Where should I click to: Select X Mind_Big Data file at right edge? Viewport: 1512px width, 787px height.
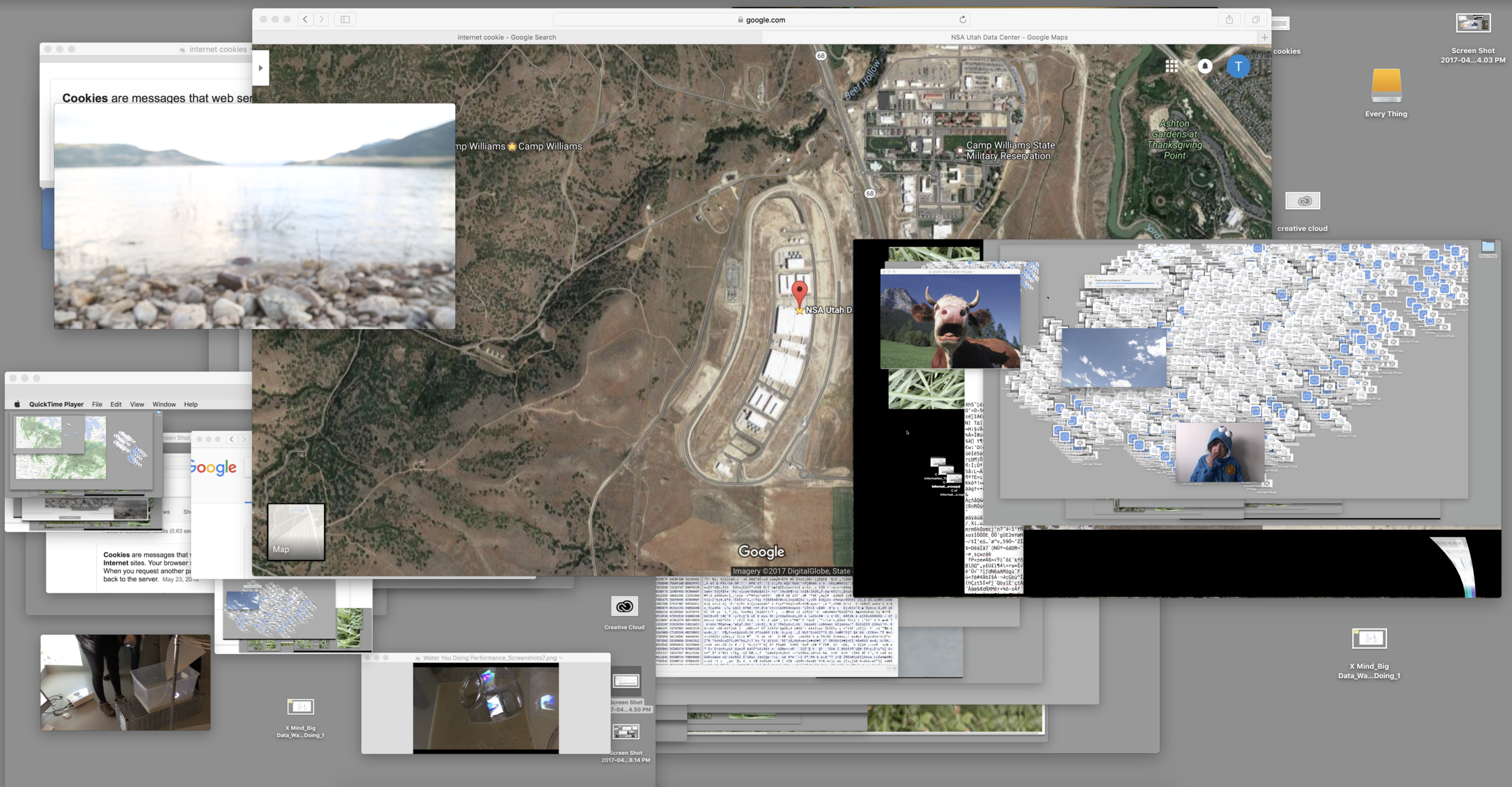pyautogui.click(x=1369, y=638)
